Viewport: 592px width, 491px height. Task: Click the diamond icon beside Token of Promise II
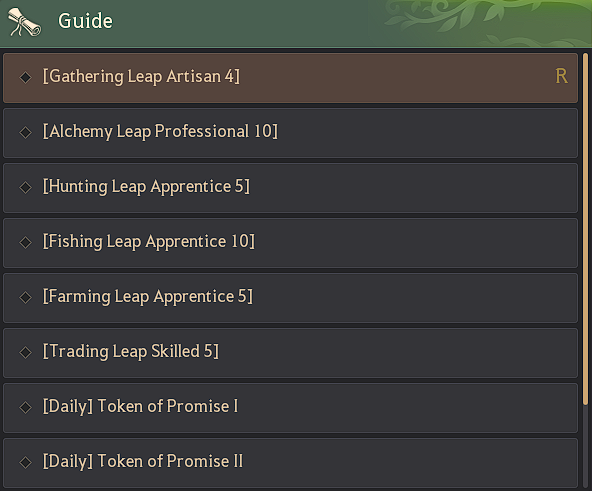26,462
